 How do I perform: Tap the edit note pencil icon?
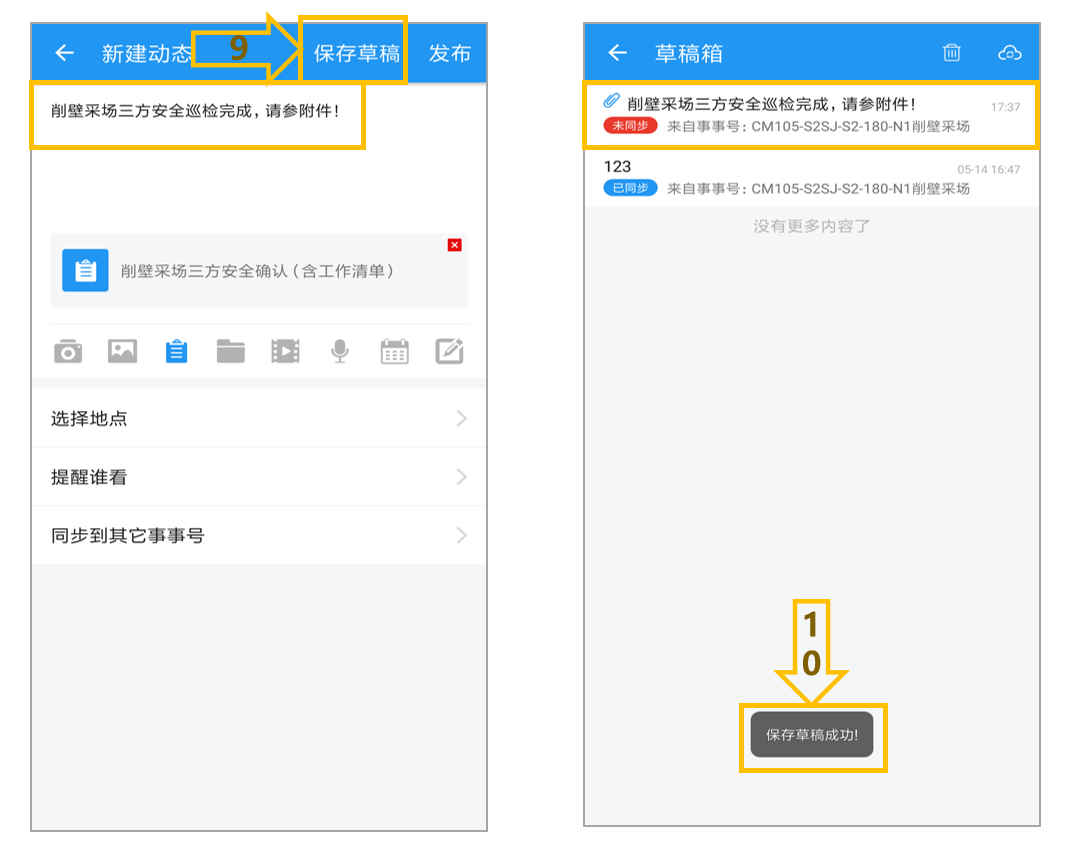(x=449, y=351)
